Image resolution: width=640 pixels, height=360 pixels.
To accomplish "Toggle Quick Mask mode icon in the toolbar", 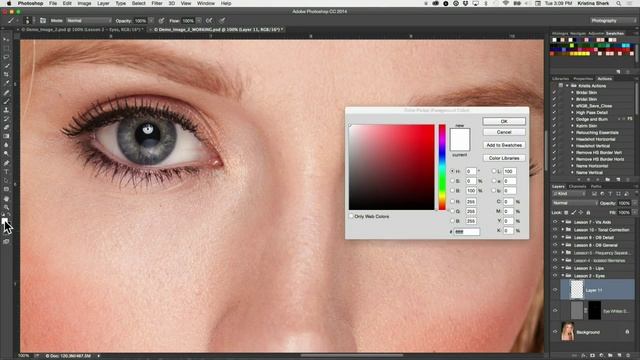I will 6,242.
